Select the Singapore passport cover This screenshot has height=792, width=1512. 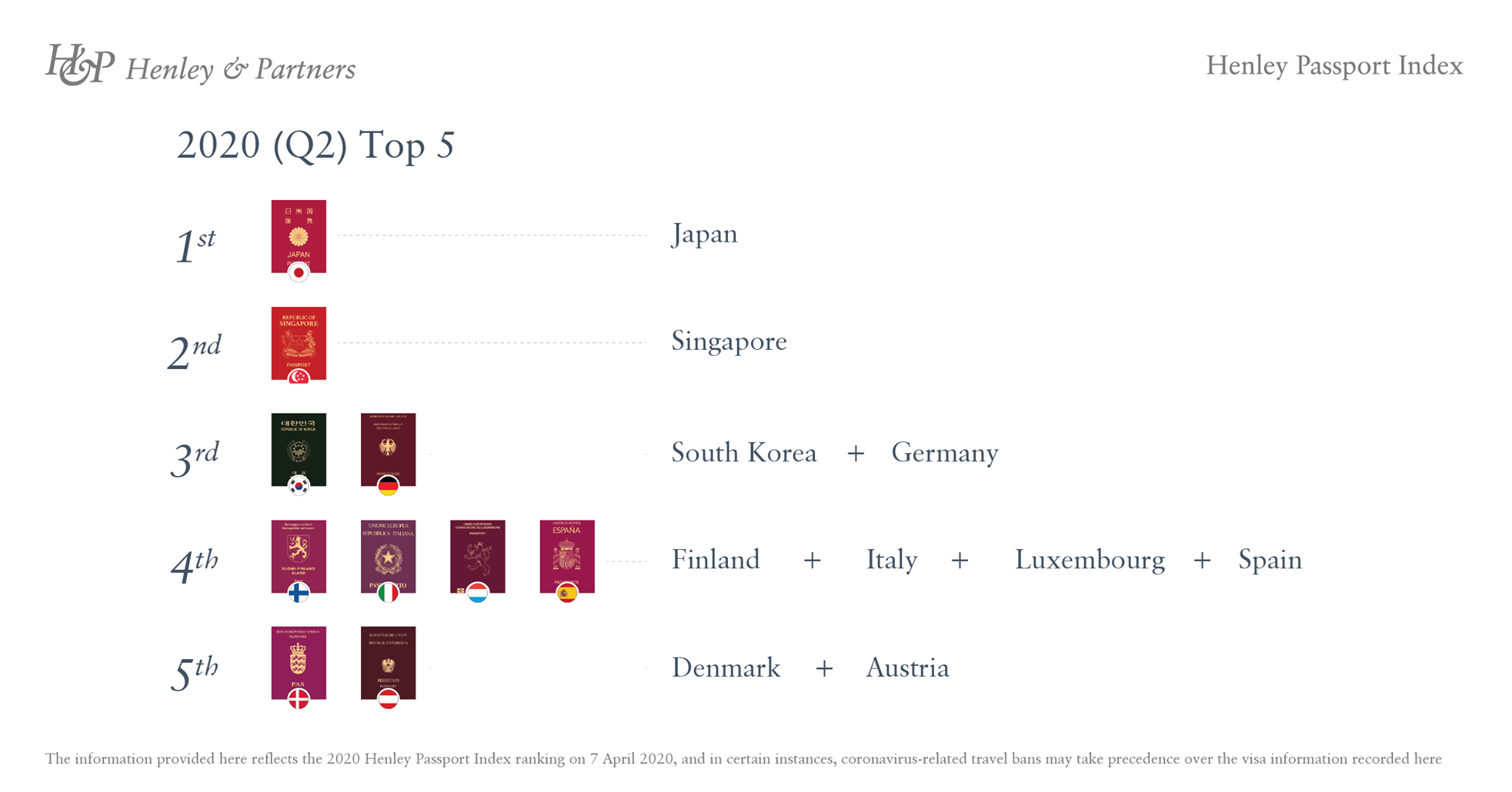298,343
